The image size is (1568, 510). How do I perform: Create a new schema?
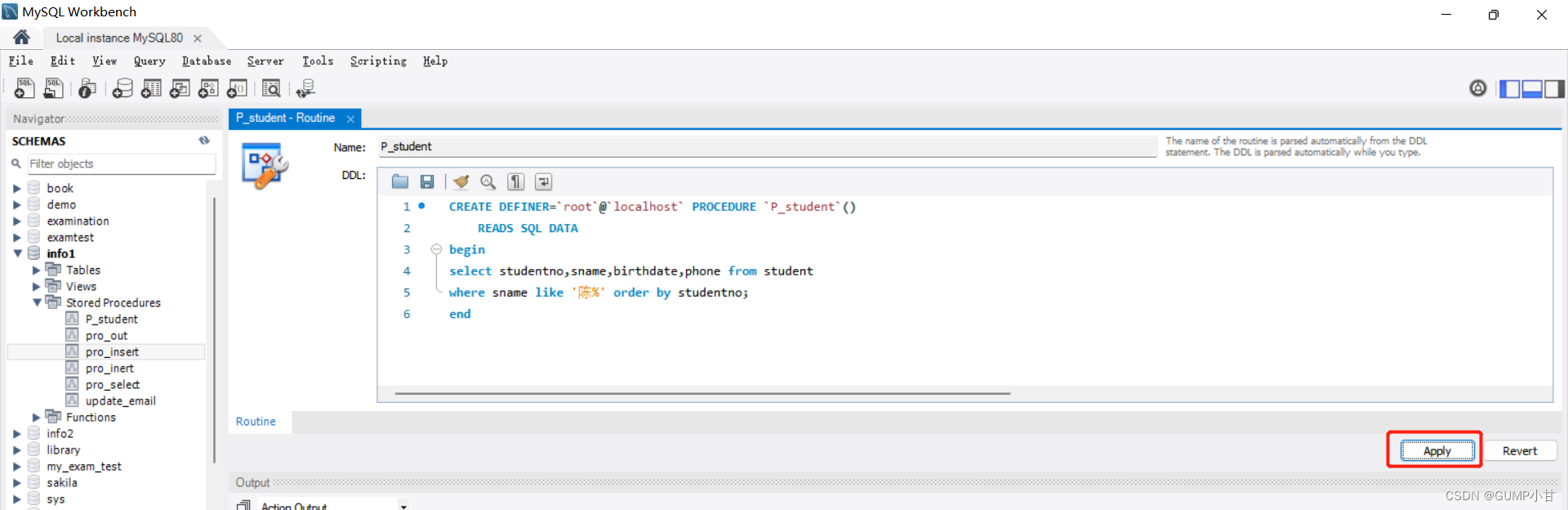pos(122,88)
